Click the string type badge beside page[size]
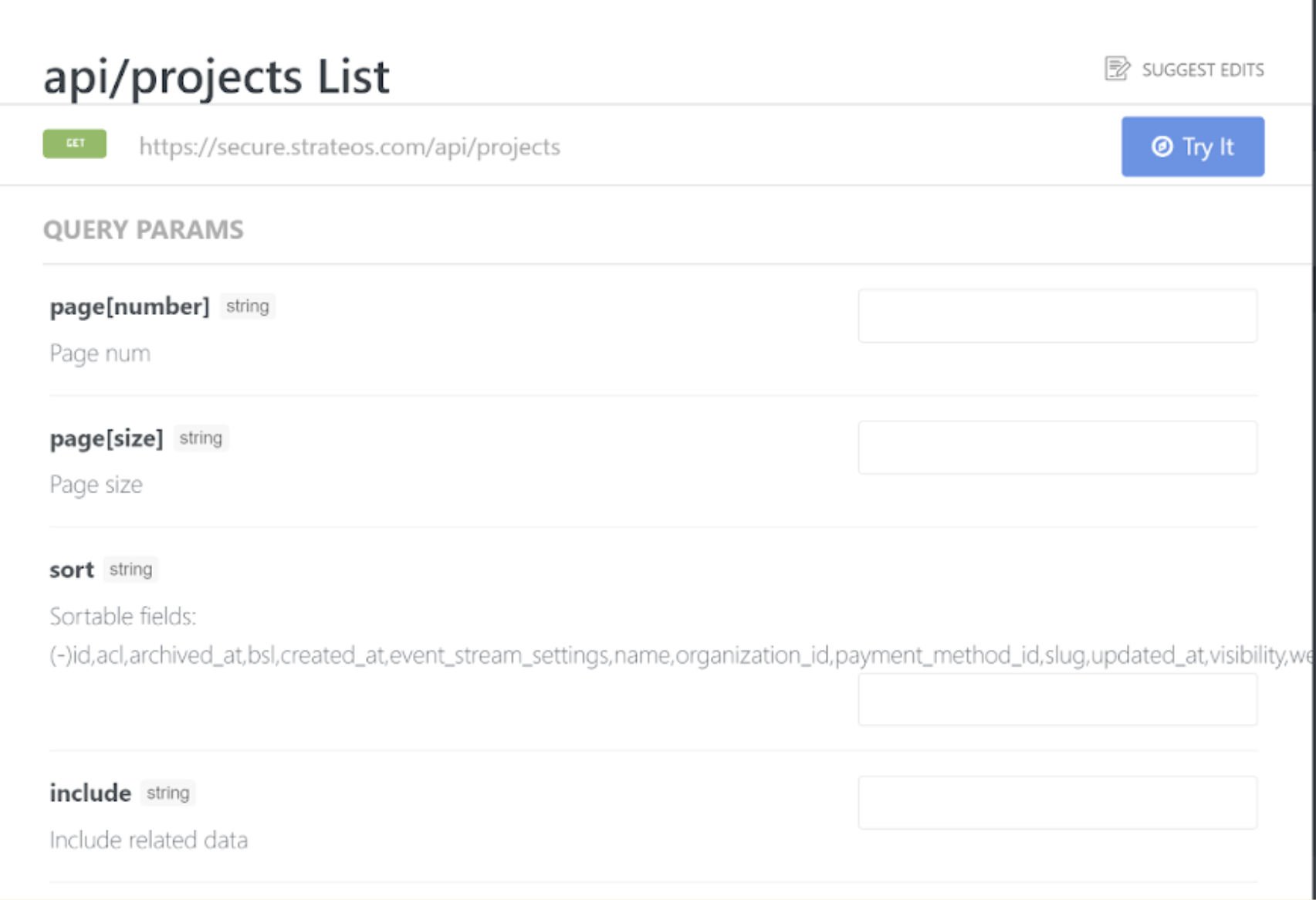The height and width of the screenshot is (900, 1316). coord(201,438)
